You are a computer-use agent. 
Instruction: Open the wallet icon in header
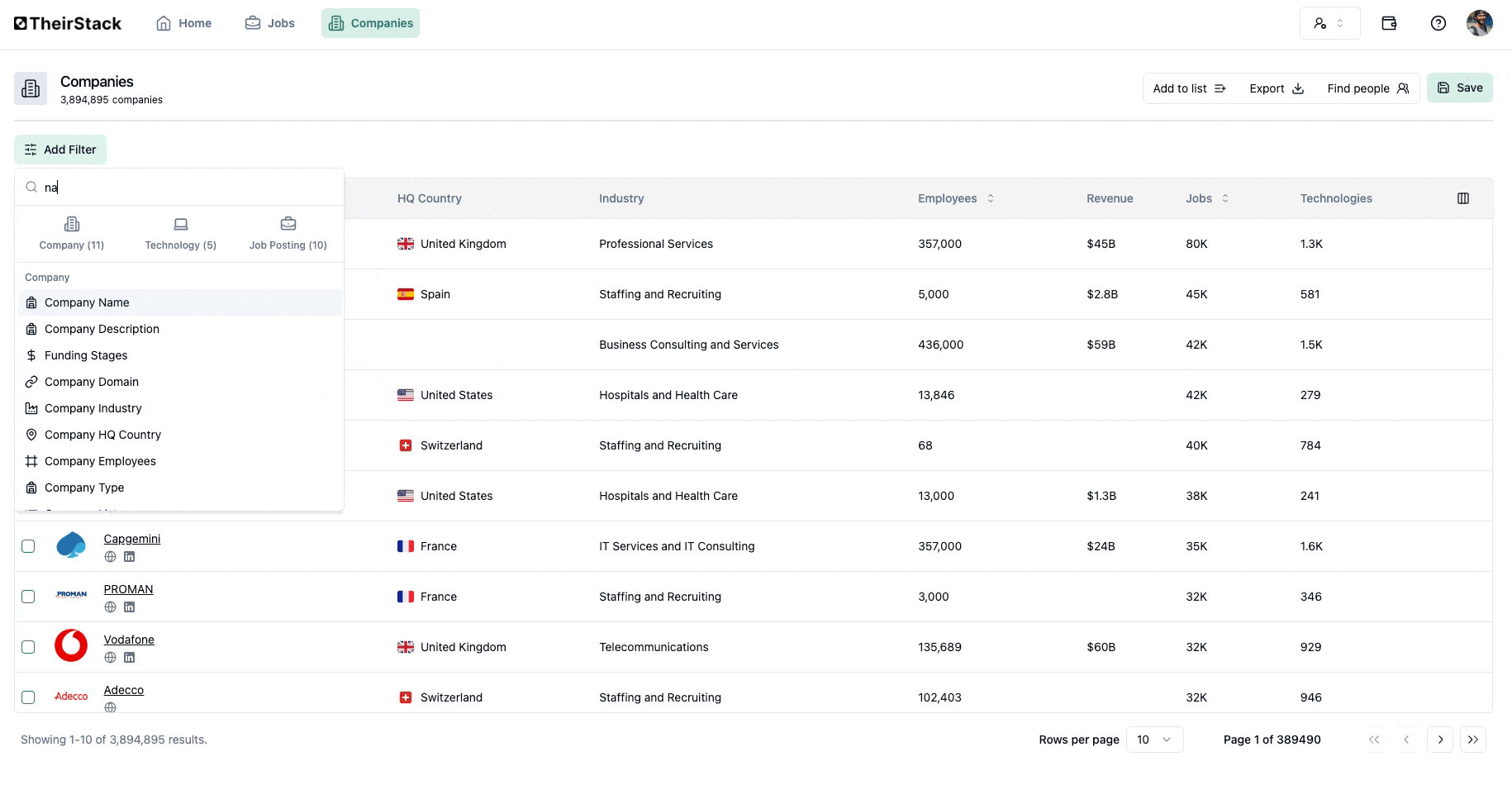pyautogui.click(x=1389, y=23)
